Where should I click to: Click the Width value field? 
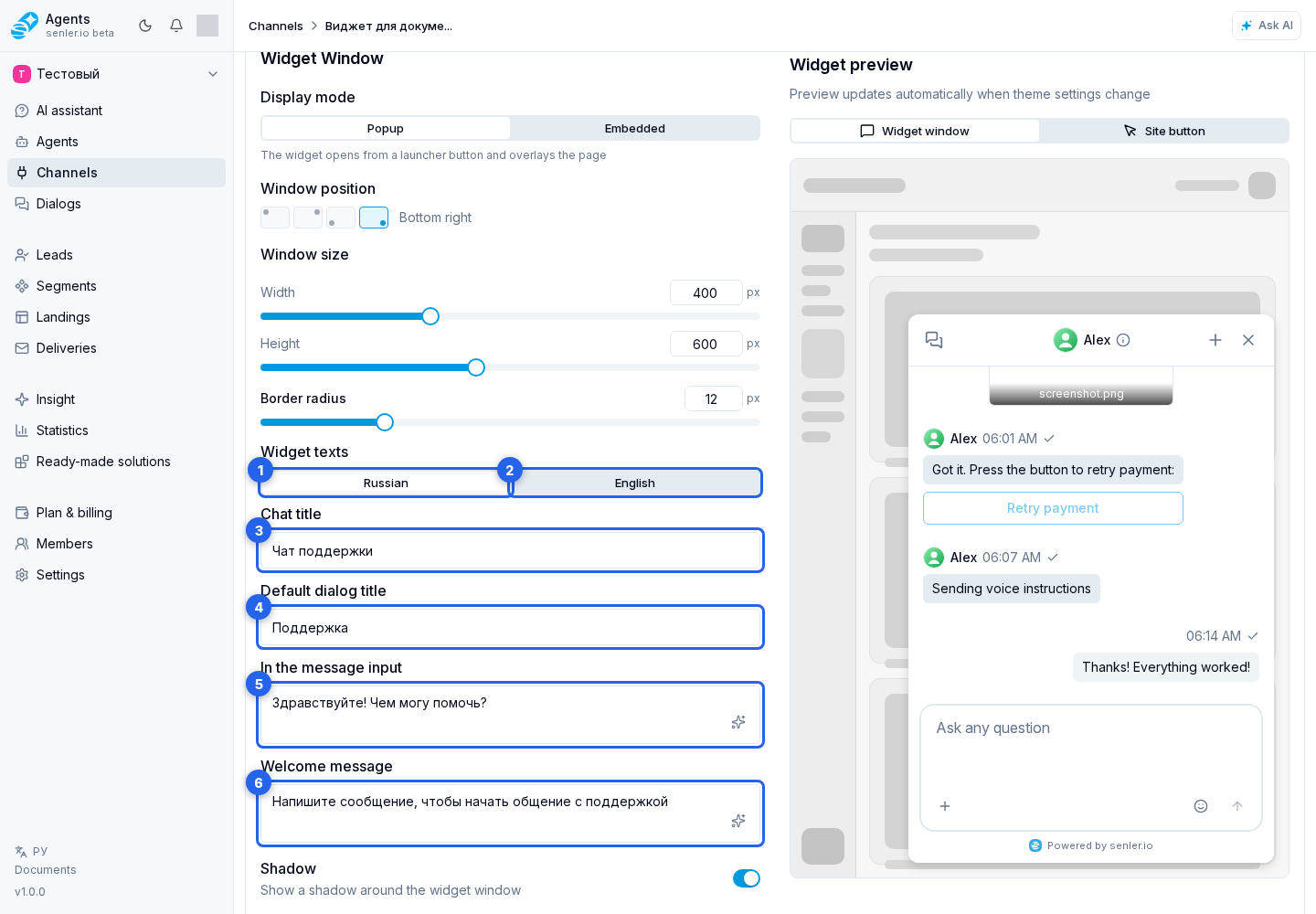(x=706, y=292)
